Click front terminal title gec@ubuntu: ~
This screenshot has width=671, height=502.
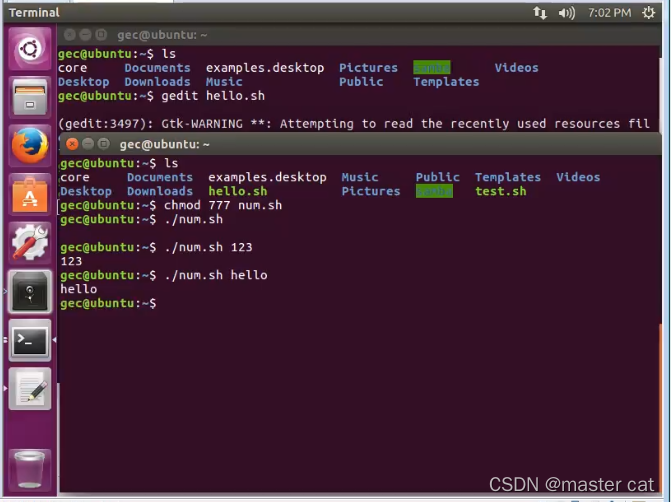[x=165, y=144]
